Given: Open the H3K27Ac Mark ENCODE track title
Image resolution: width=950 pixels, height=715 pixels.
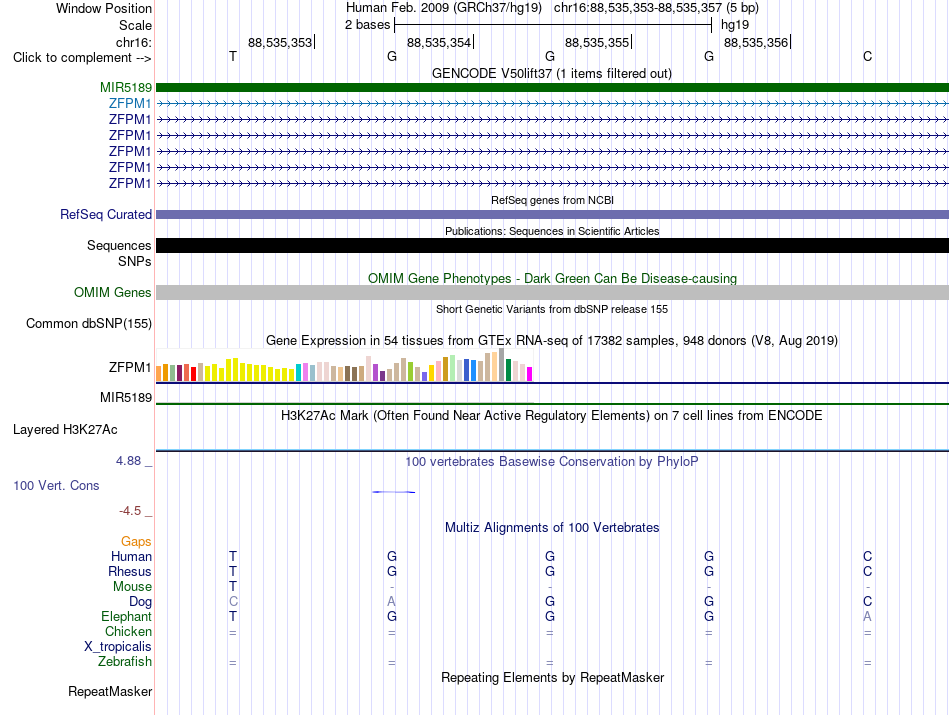Looking at the screenshot, I should point(552,416).
